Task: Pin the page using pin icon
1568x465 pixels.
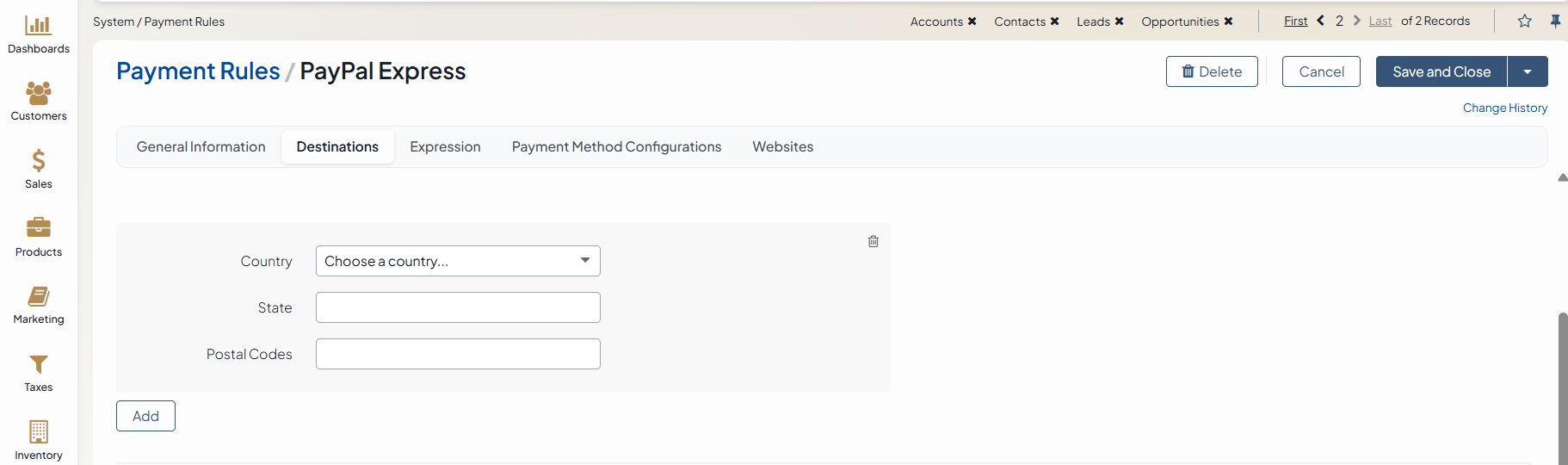Action: tap(1555, 22)
